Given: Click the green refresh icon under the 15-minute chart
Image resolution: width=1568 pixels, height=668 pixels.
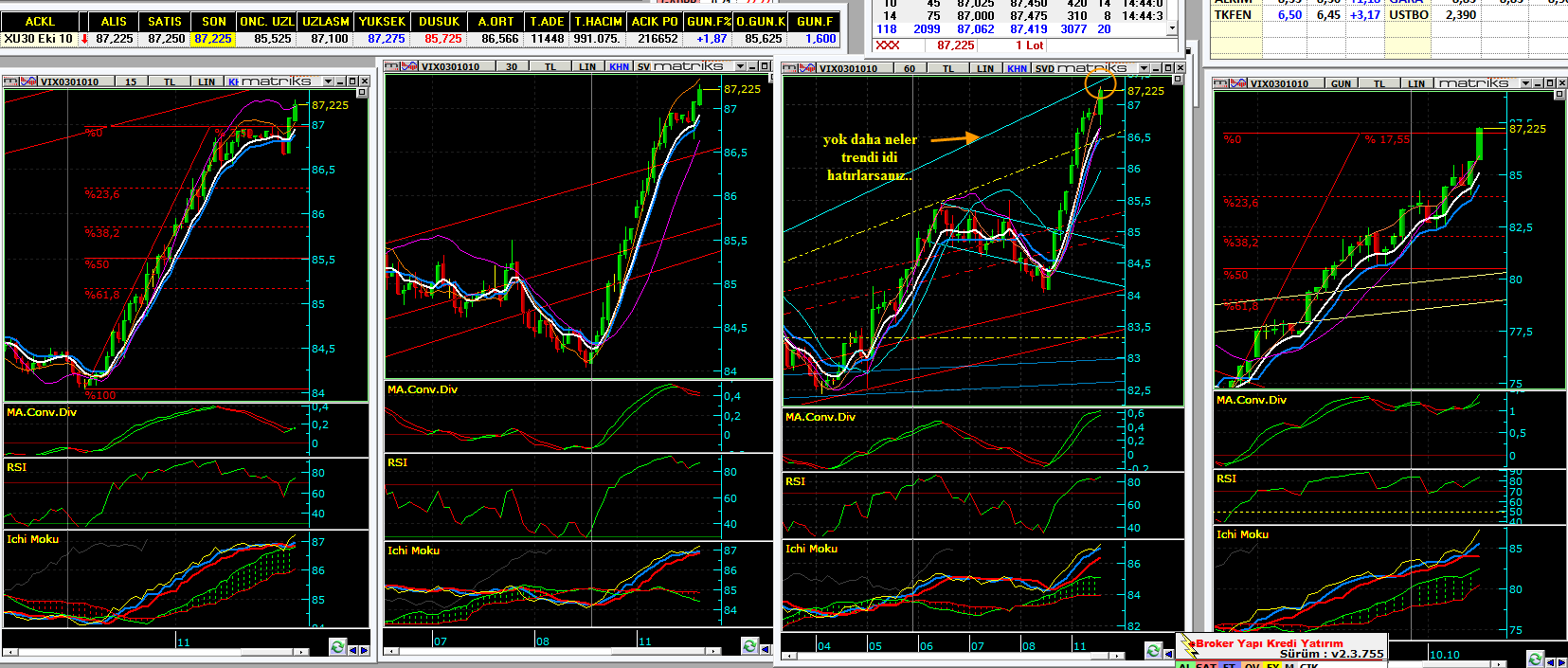Looking at the screenshot, I should pos(337,647).
